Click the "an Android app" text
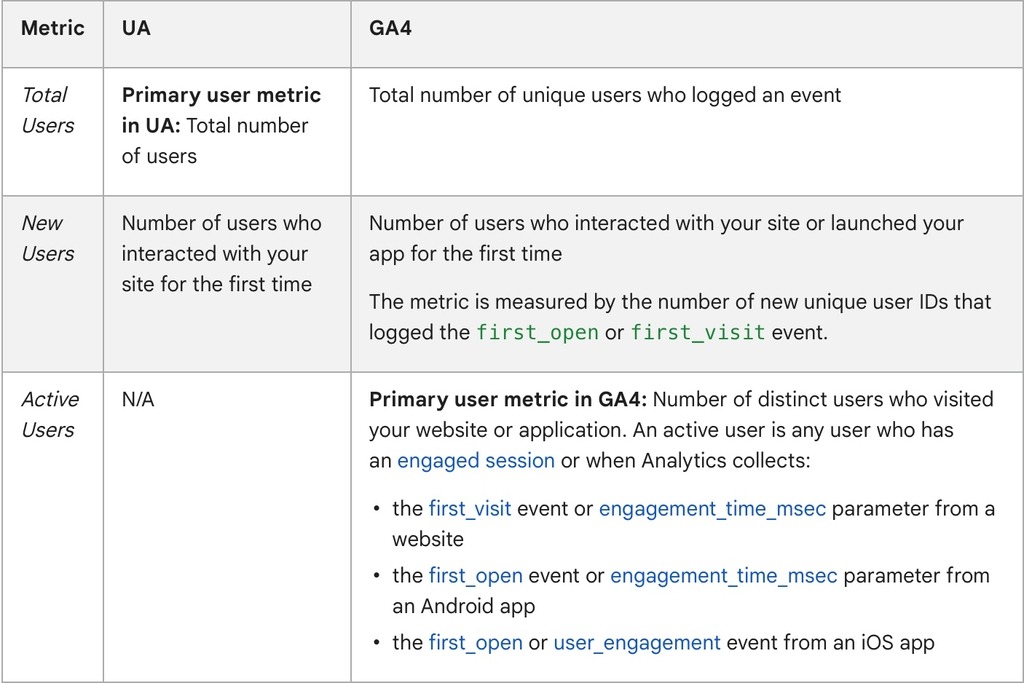Image resolution: width=1024 pixels, height=683 pixels. click(x=464, y=607)
